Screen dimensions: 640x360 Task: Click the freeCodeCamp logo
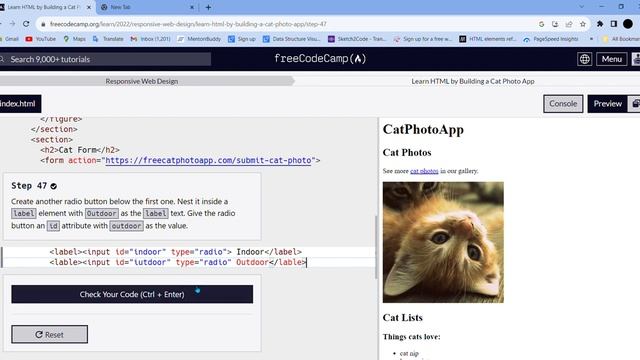point(320,59)
